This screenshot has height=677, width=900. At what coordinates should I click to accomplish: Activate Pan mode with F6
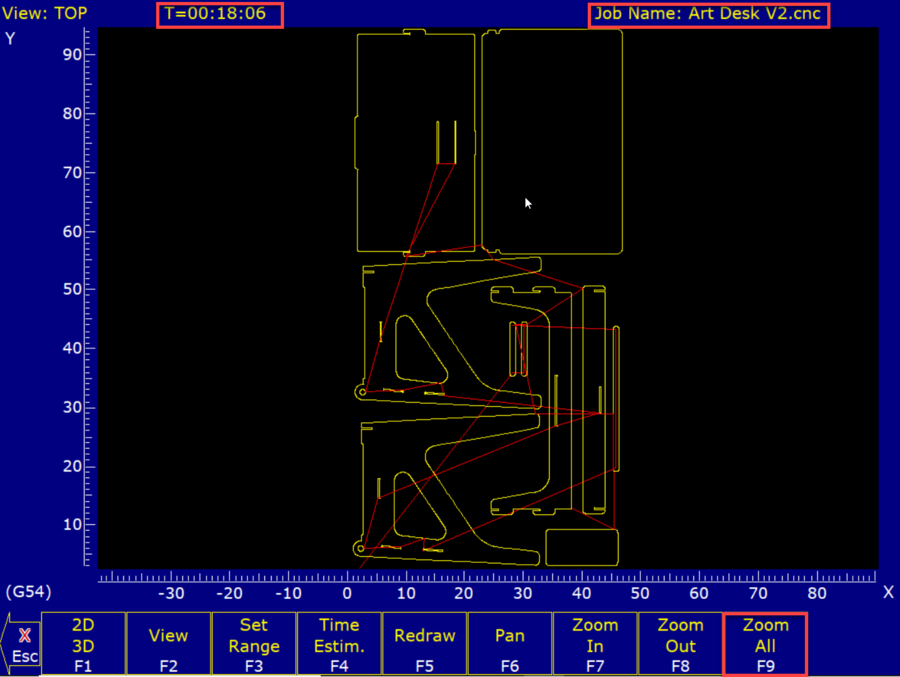pyautogui.click(x=510, y=643)
